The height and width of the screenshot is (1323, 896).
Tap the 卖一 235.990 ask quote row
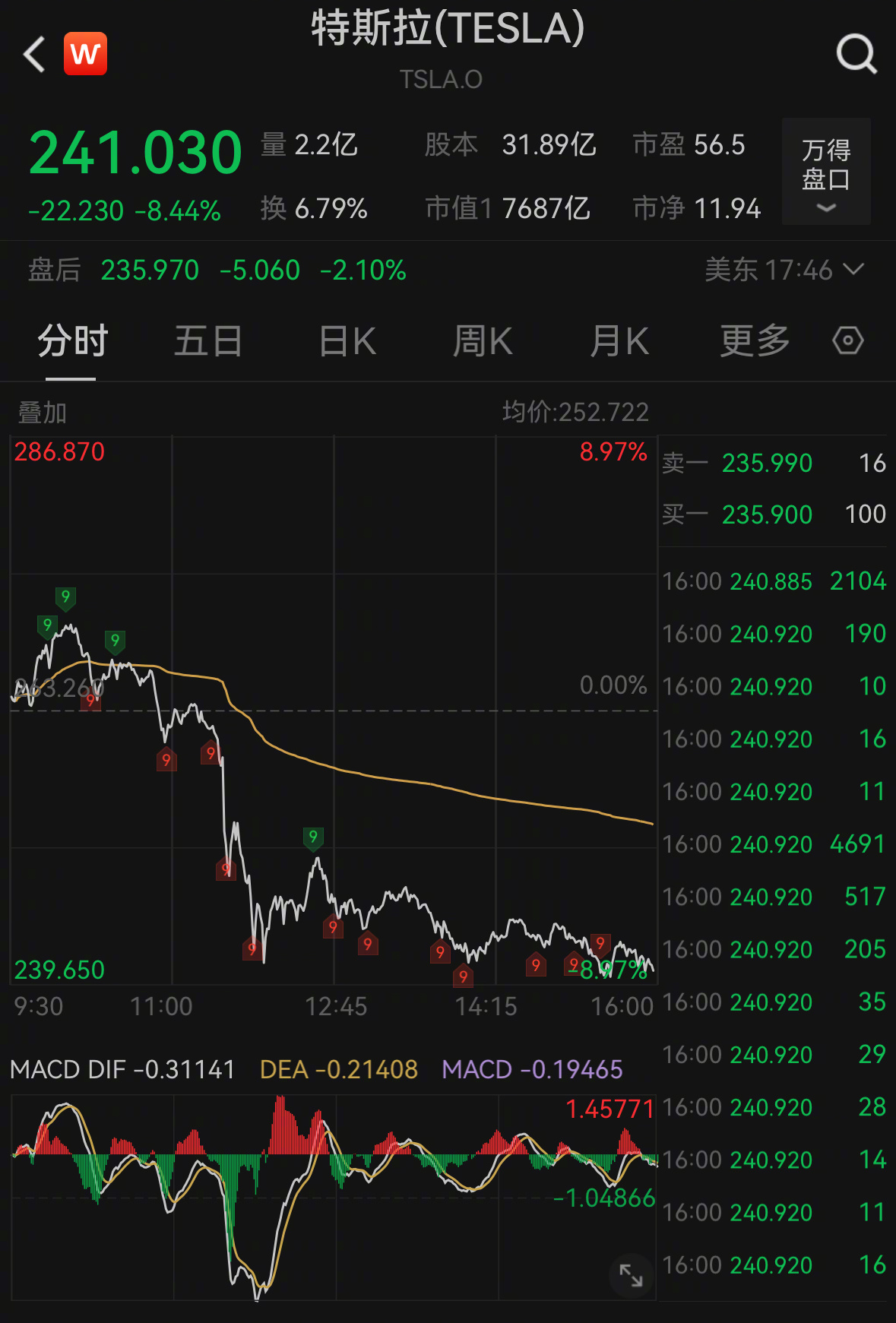click(x=773, y=463)
